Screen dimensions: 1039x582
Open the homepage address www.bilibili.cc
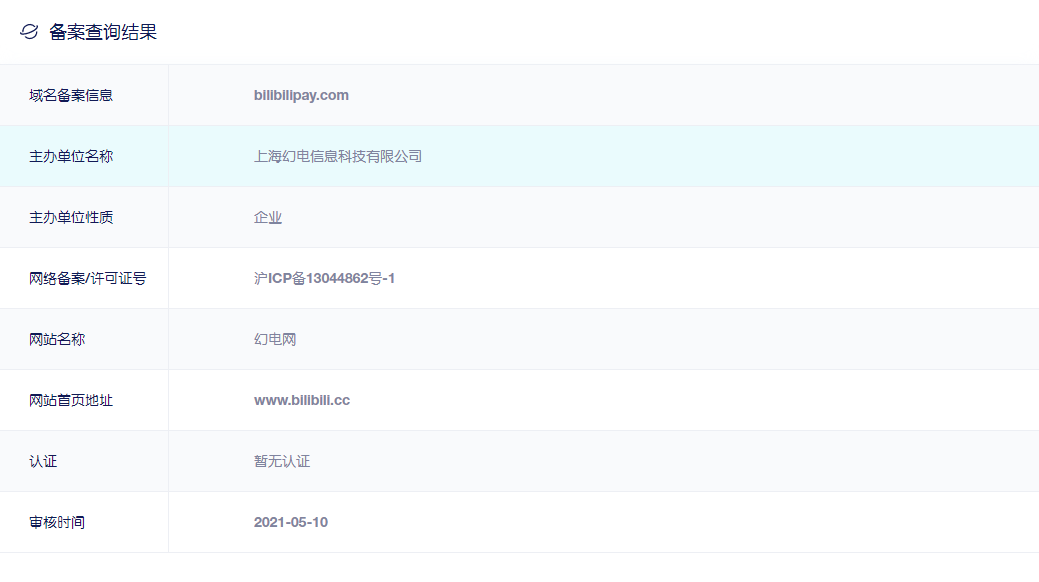point(301,400)
